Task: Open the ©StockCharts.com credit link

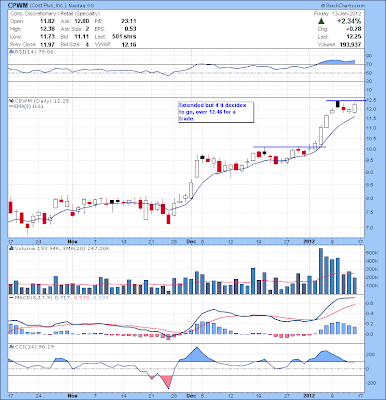Action: point(343,6)
